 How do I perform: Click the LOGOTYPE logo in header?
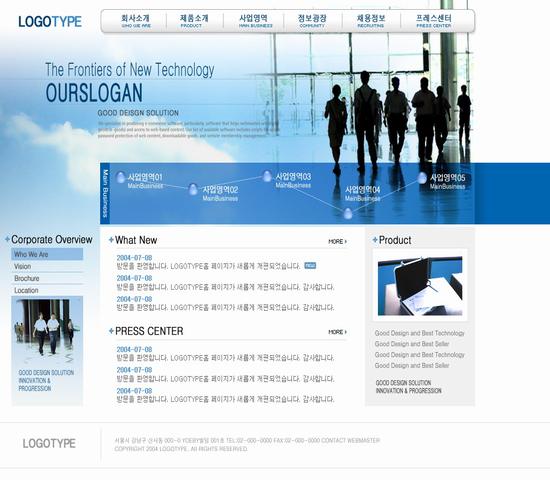click(50, 22)
